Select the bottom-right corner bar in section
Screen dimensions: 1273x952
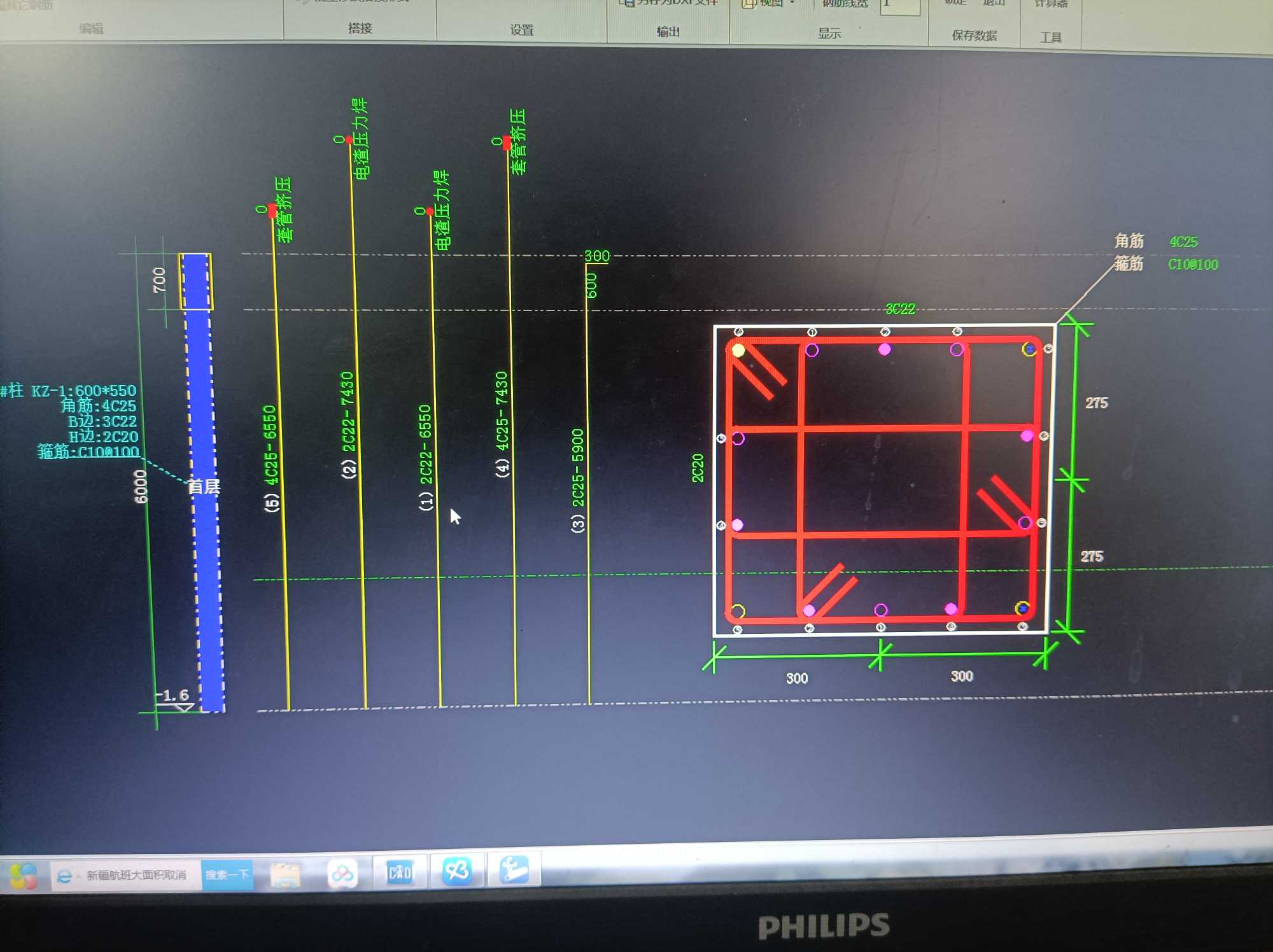tap(1022, 608)
